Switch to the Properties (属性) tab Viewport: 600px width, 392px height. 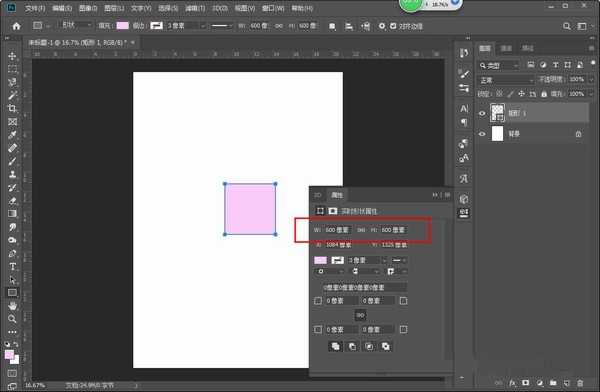(337, 195)
